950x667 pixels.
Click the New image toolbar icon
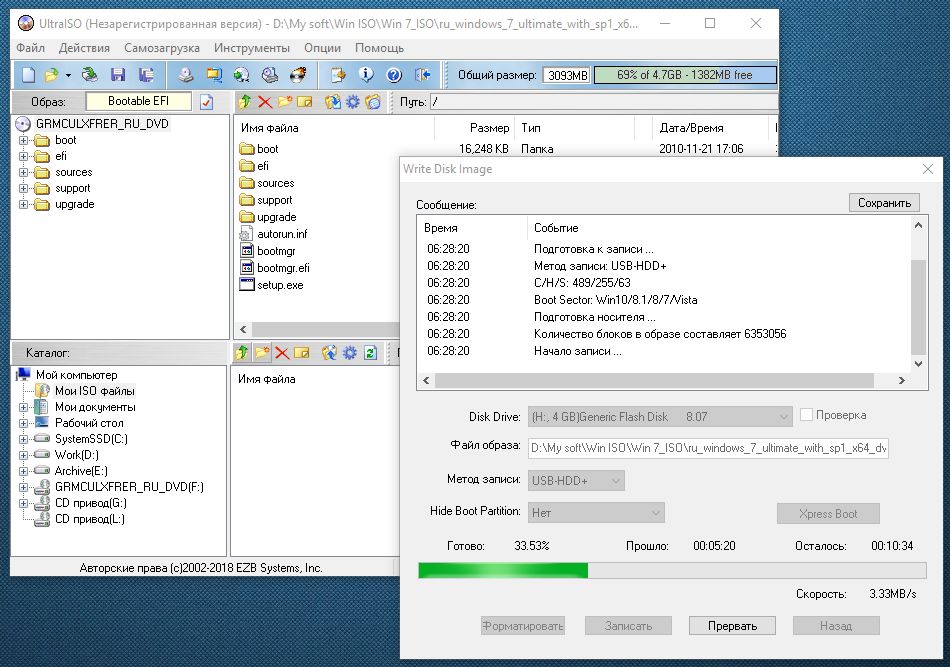29,75
